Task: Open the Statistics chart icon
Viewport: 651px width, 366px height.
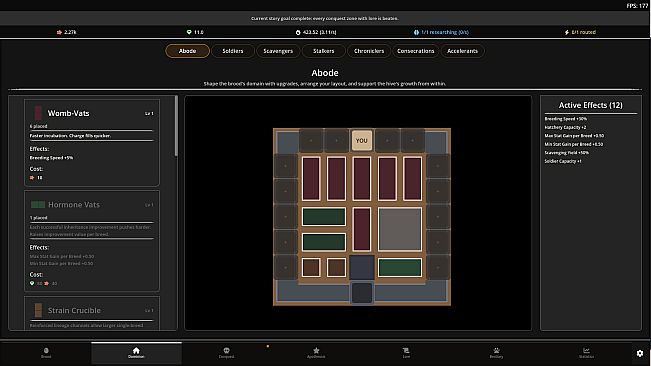Action: pyautogui.click(x=586, y=351)
